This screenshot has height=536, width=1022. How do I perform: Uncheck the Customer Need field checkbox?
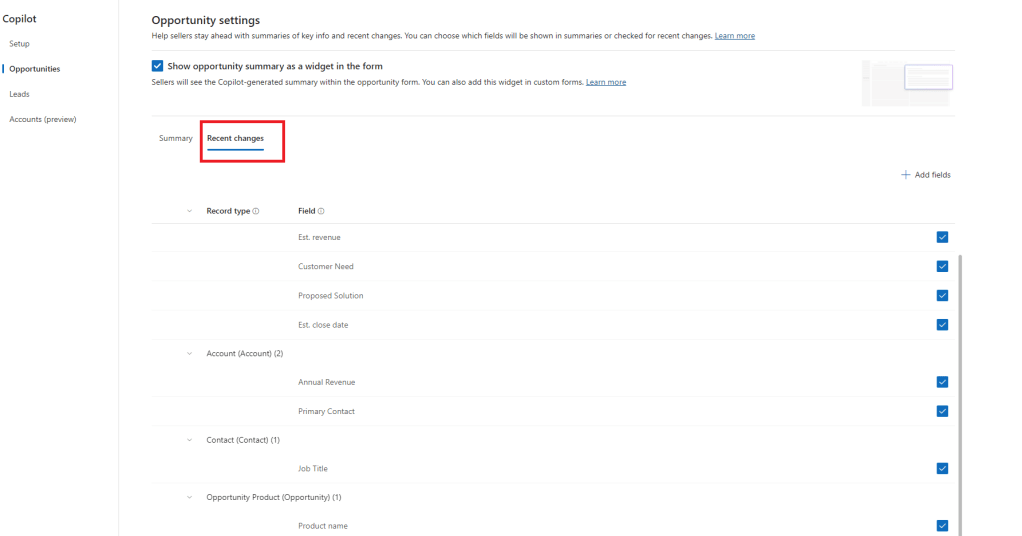942,266
